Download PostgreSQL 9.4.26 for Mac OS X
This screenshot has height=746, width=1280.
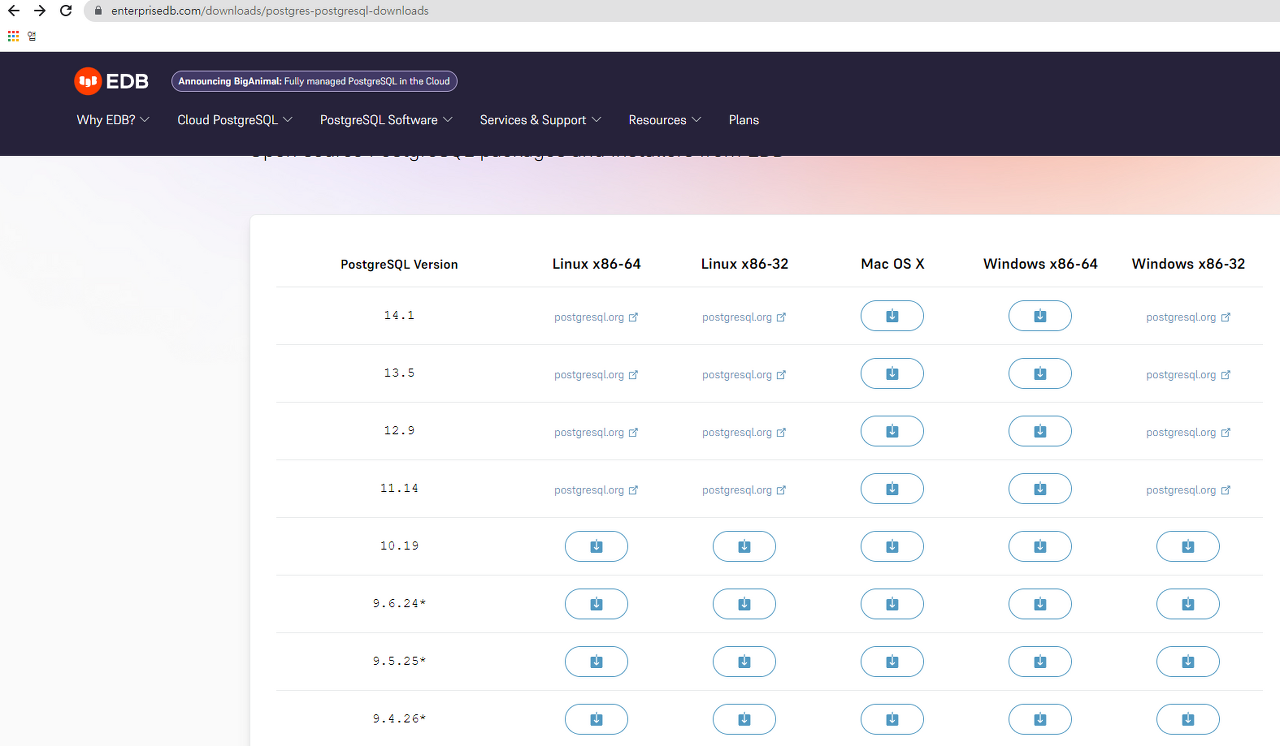click(x=892, y=720)
